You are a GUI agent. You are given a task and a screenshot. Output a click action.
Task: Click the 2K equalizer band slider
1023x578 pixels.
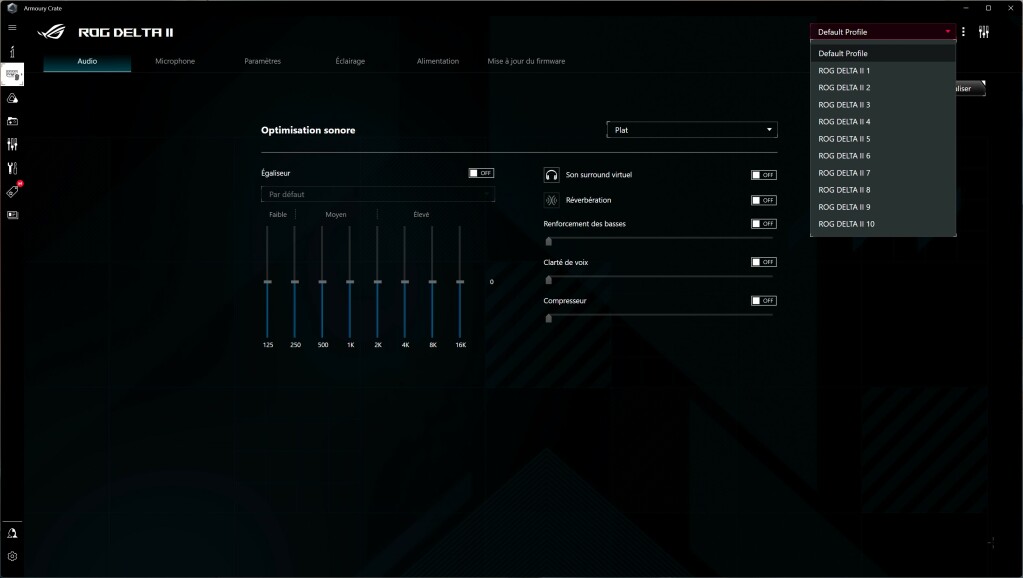(x=377, y=282)
